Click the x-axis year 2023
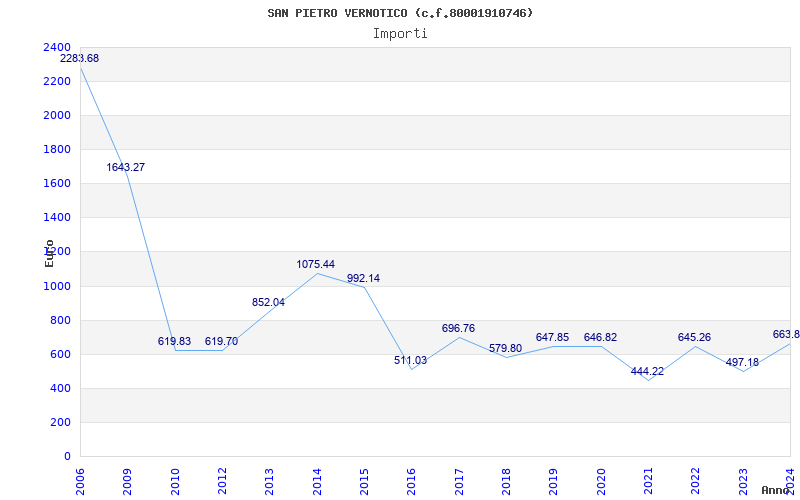 tap(743, 482)
